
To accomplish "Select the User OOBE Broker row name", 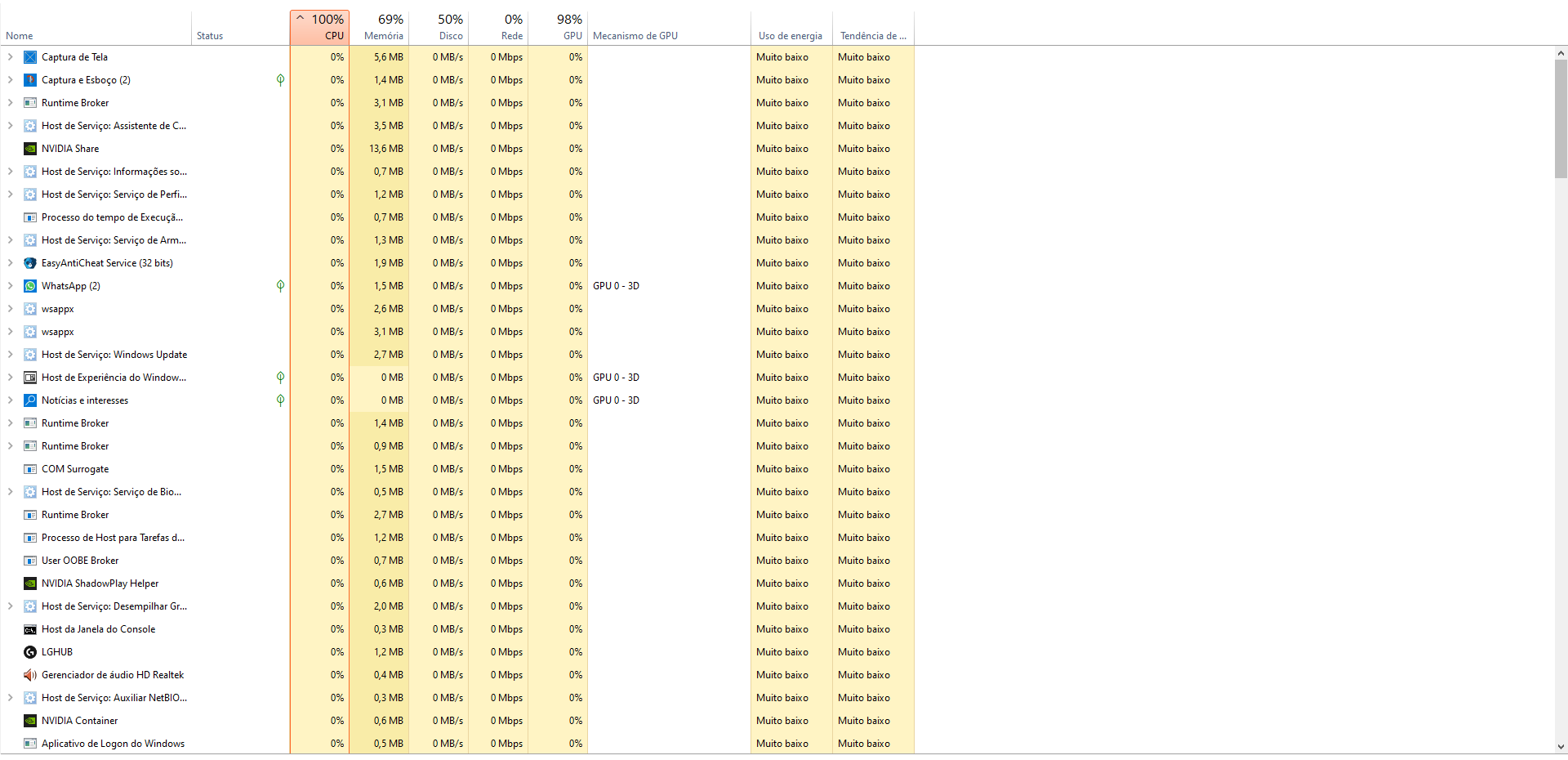I will coord(80,561).
